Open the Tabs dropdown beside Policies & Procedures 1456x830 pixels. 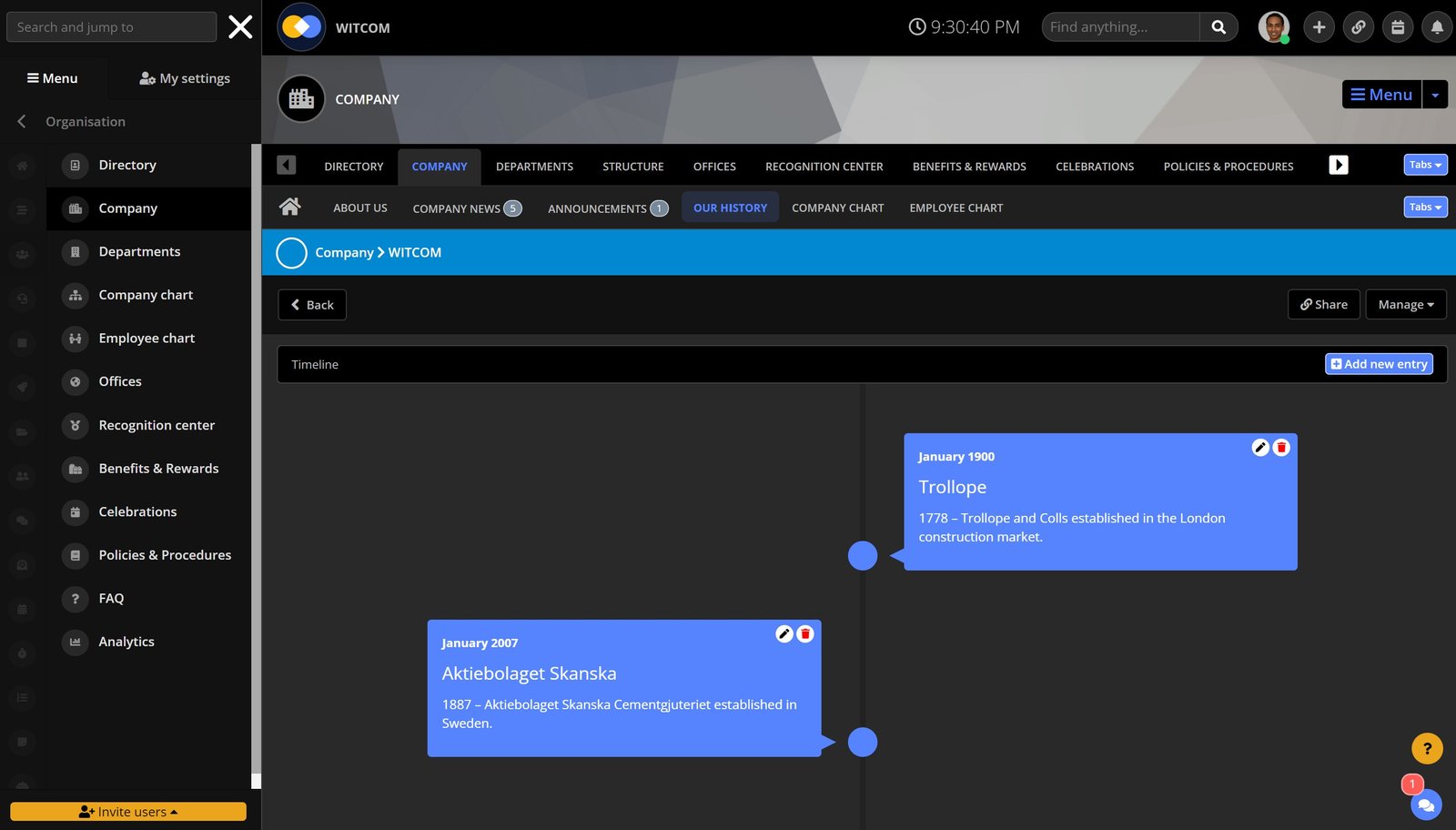click(x=1425, y=165)
